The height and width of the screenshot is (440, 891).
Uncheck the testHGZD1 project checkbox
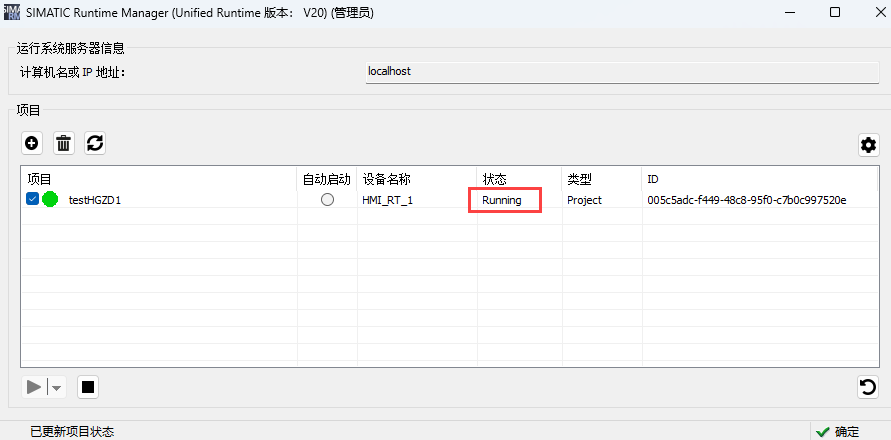click(x=32, y=200)
